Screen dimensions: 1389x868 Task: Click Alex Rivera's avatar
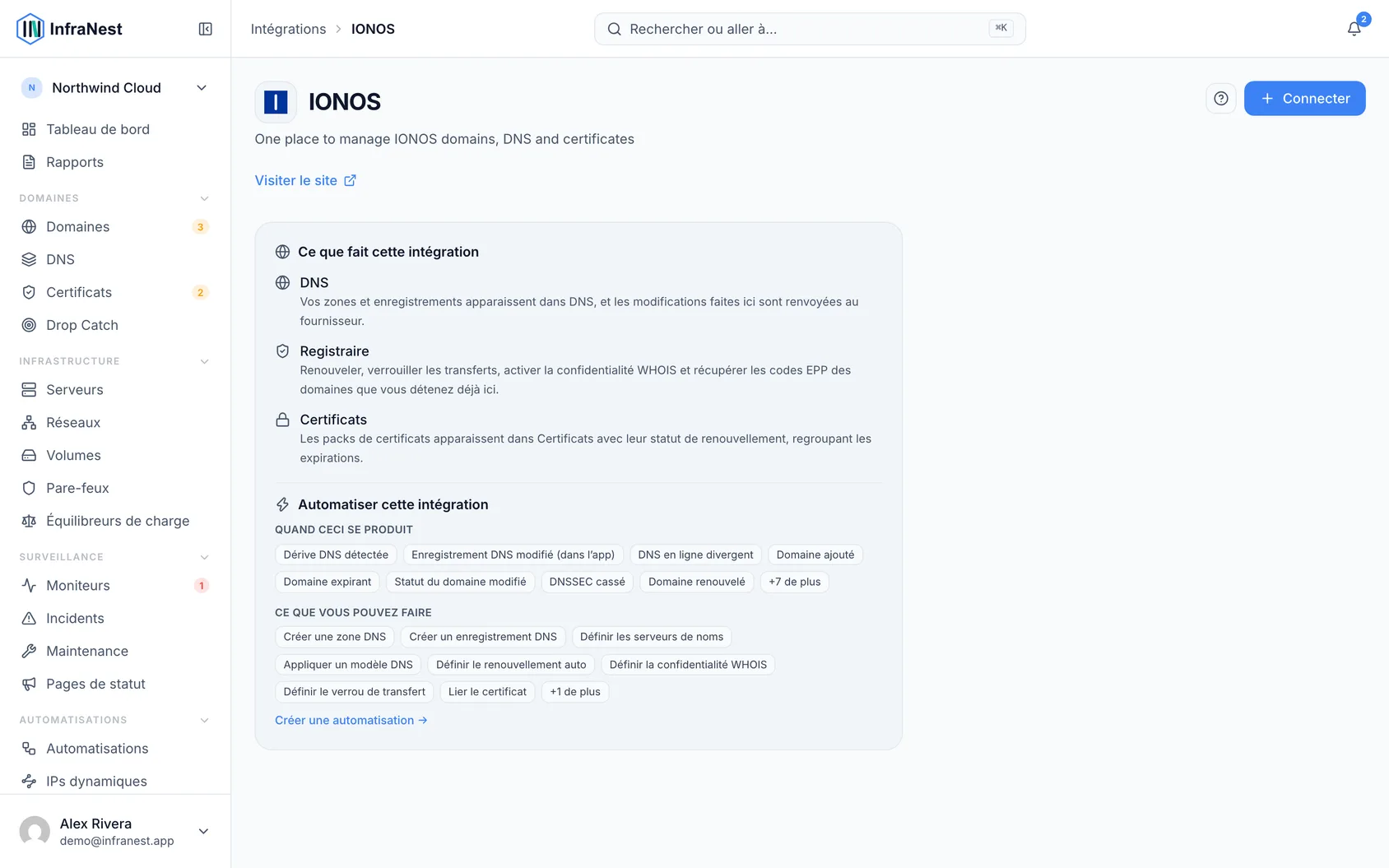tap(35, 831)
